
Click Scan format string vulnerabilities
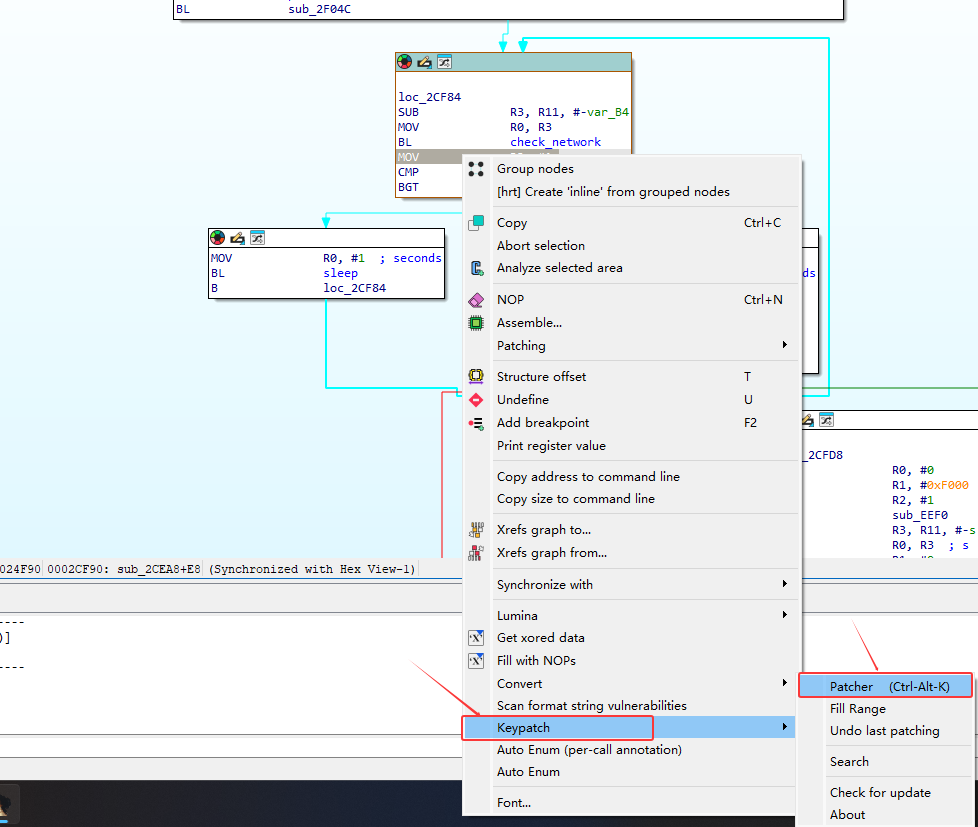591,706
